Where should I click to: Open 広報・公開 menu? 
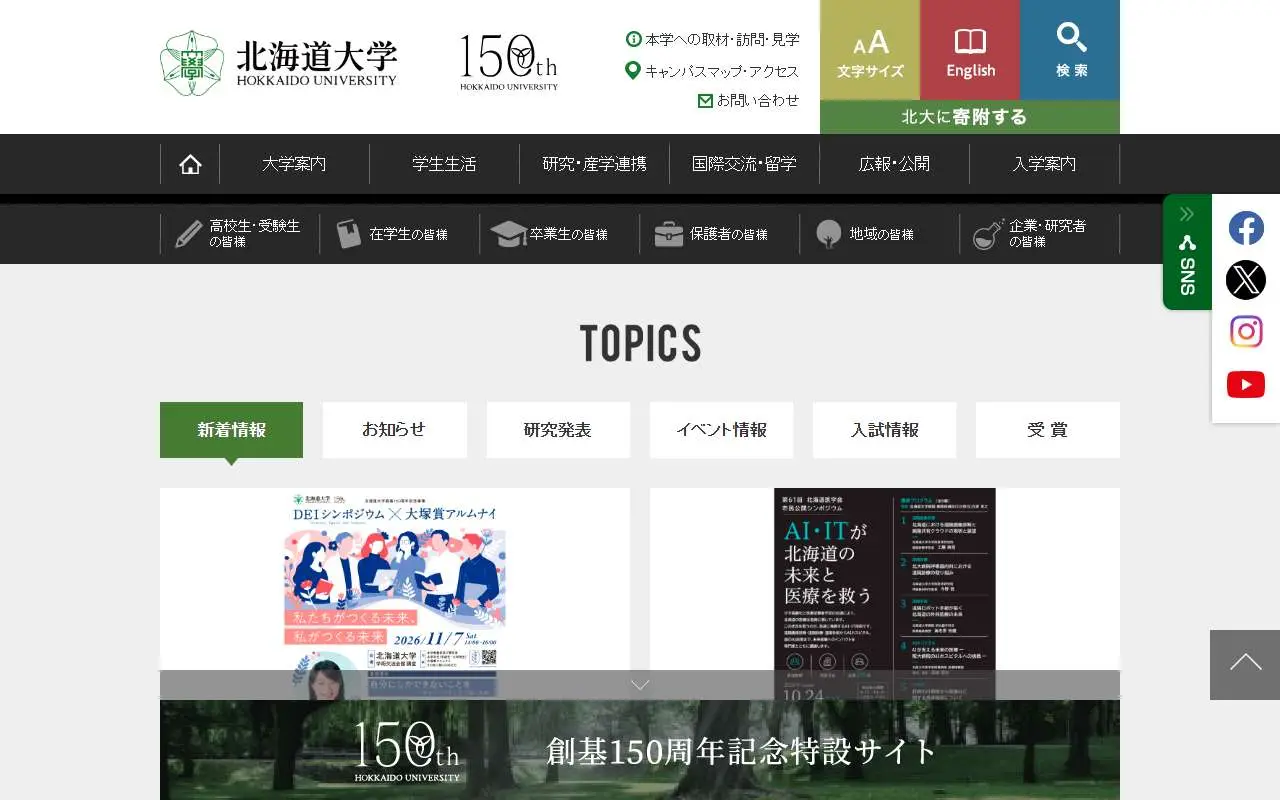(x=894, y=164)
